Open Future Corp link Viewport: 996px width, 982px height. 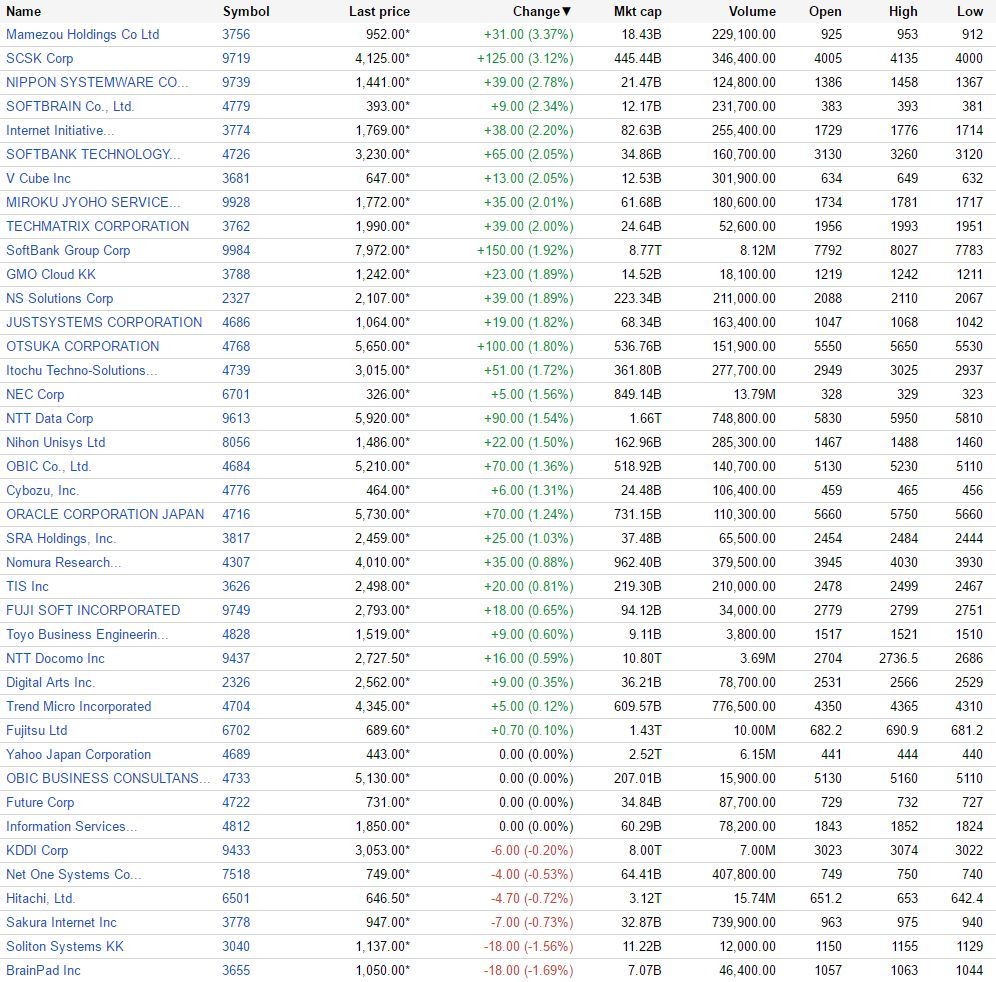pyautogui.click(x=40, y=802)
